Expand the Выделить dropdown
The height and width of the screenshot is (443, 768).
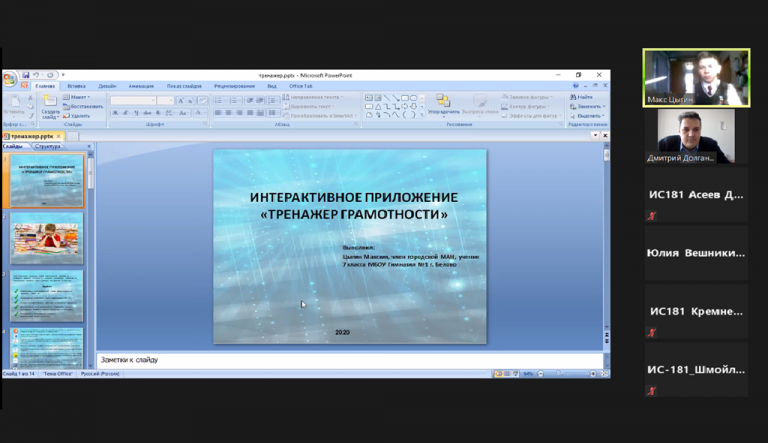pyautogui.click(x=587, y=116)
